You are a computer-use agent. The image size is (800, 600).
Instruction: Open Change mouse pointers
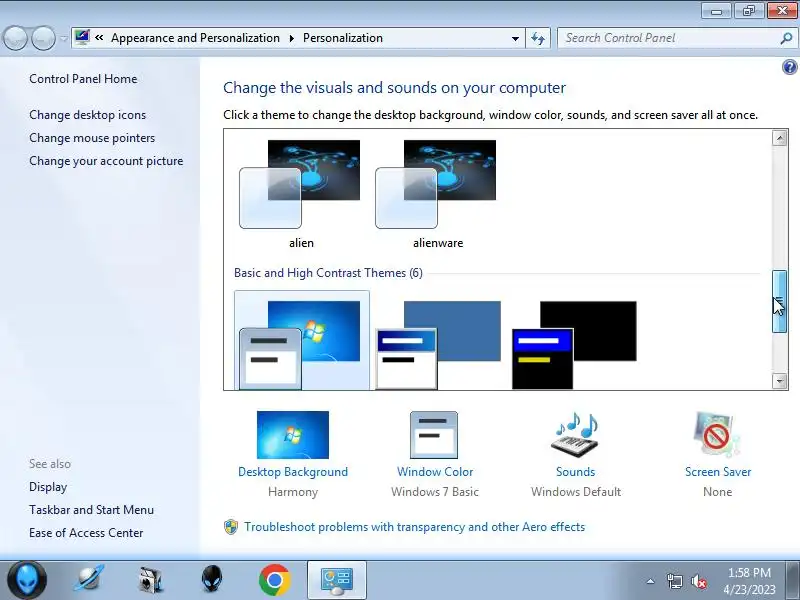coord(92,138)
